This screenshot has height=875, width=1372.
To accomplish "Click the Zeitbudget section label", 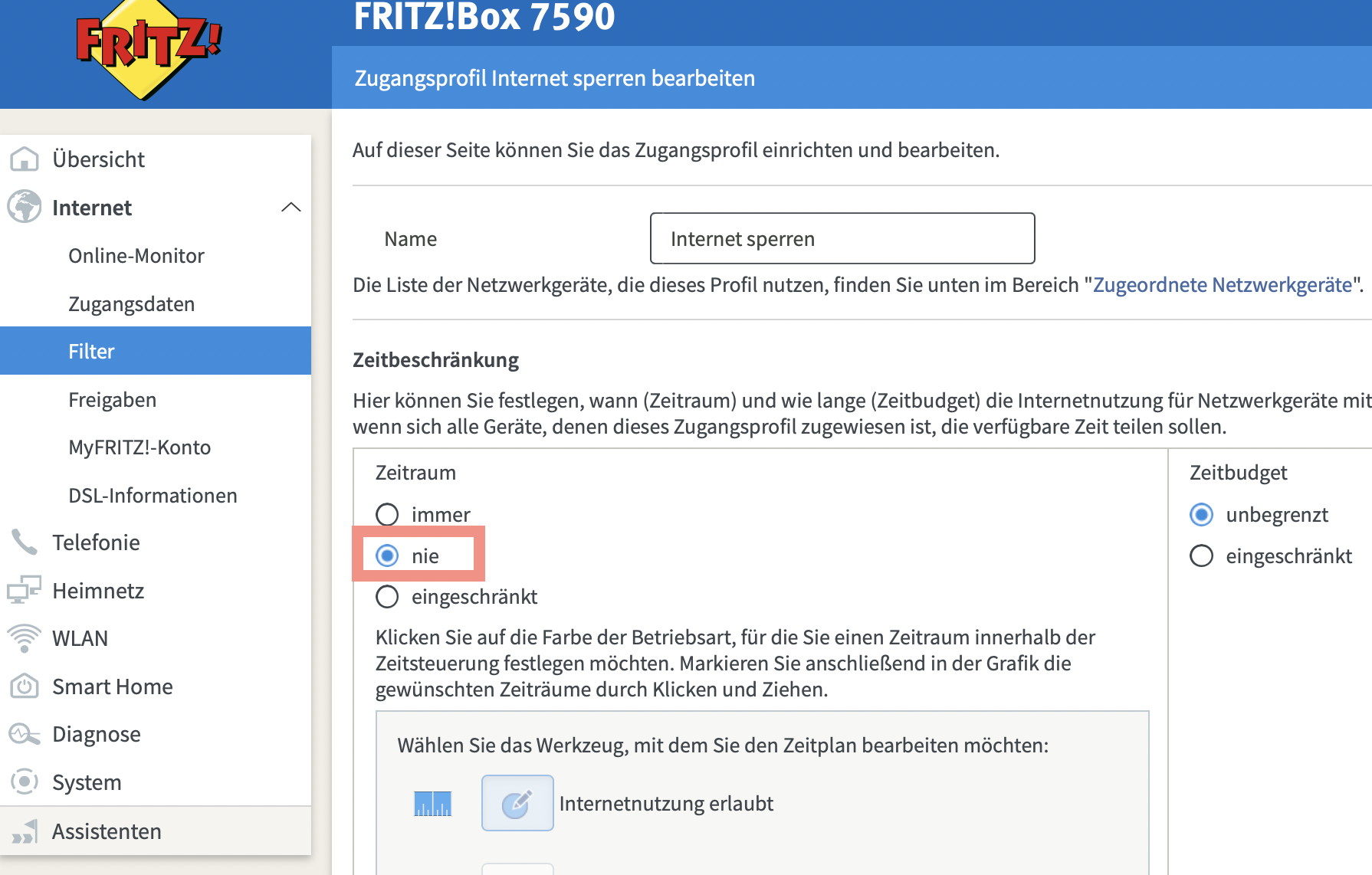I will click(x=1238, y=473).
